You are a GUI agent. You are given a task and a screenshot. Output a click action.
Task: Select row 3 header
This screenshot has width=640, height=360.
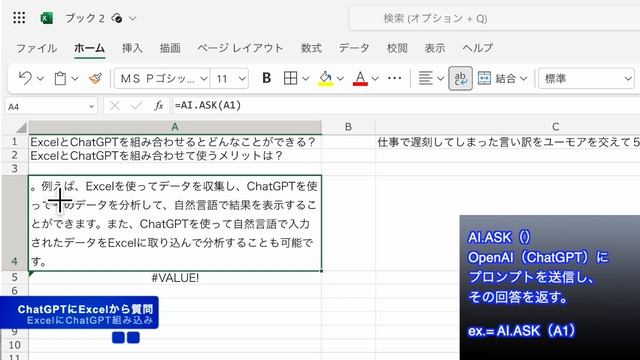coord(15,169)
